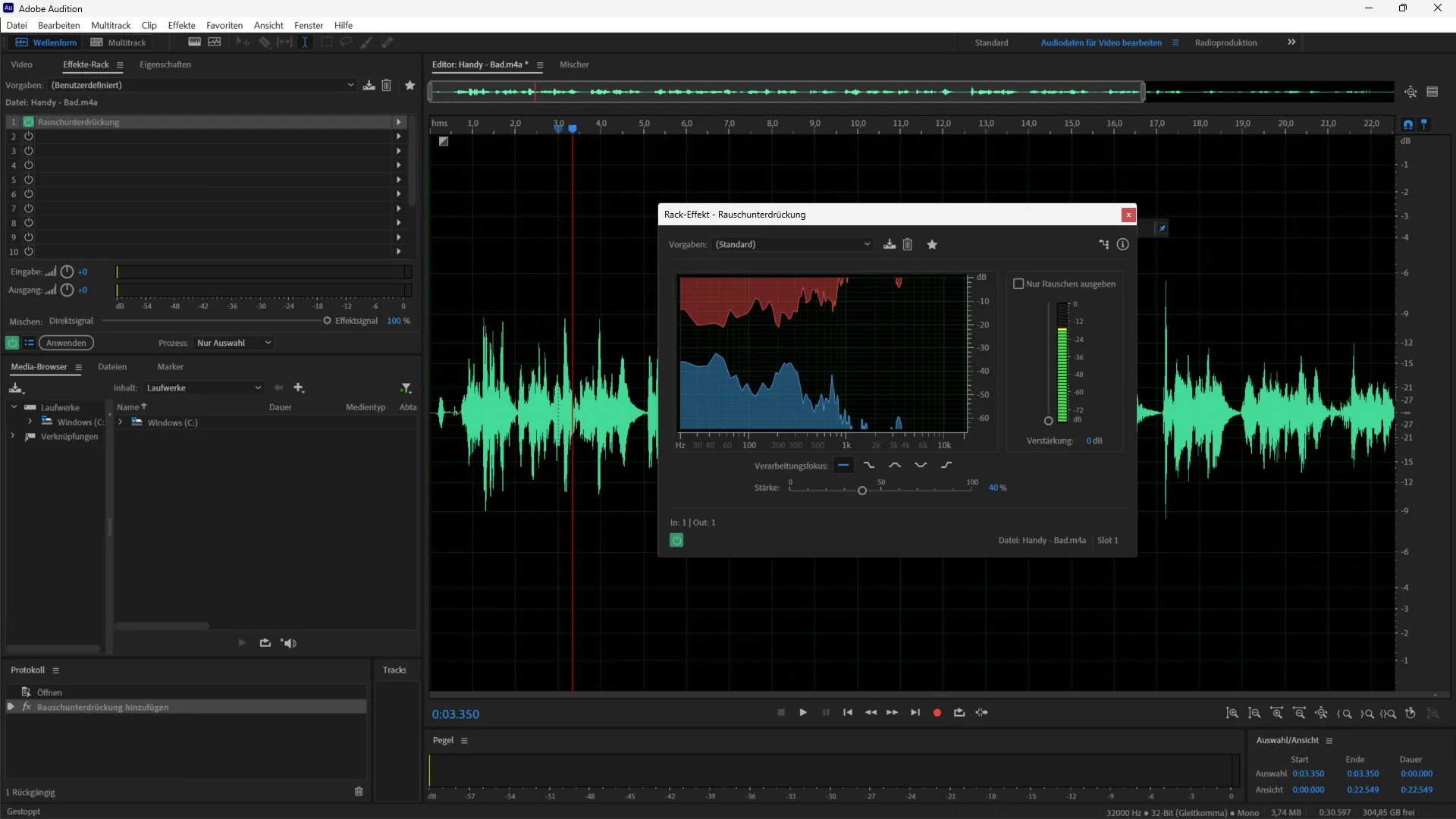1456x819 pixels.
Task: Switch to the Marker tab
Action: tap(171, 366)
